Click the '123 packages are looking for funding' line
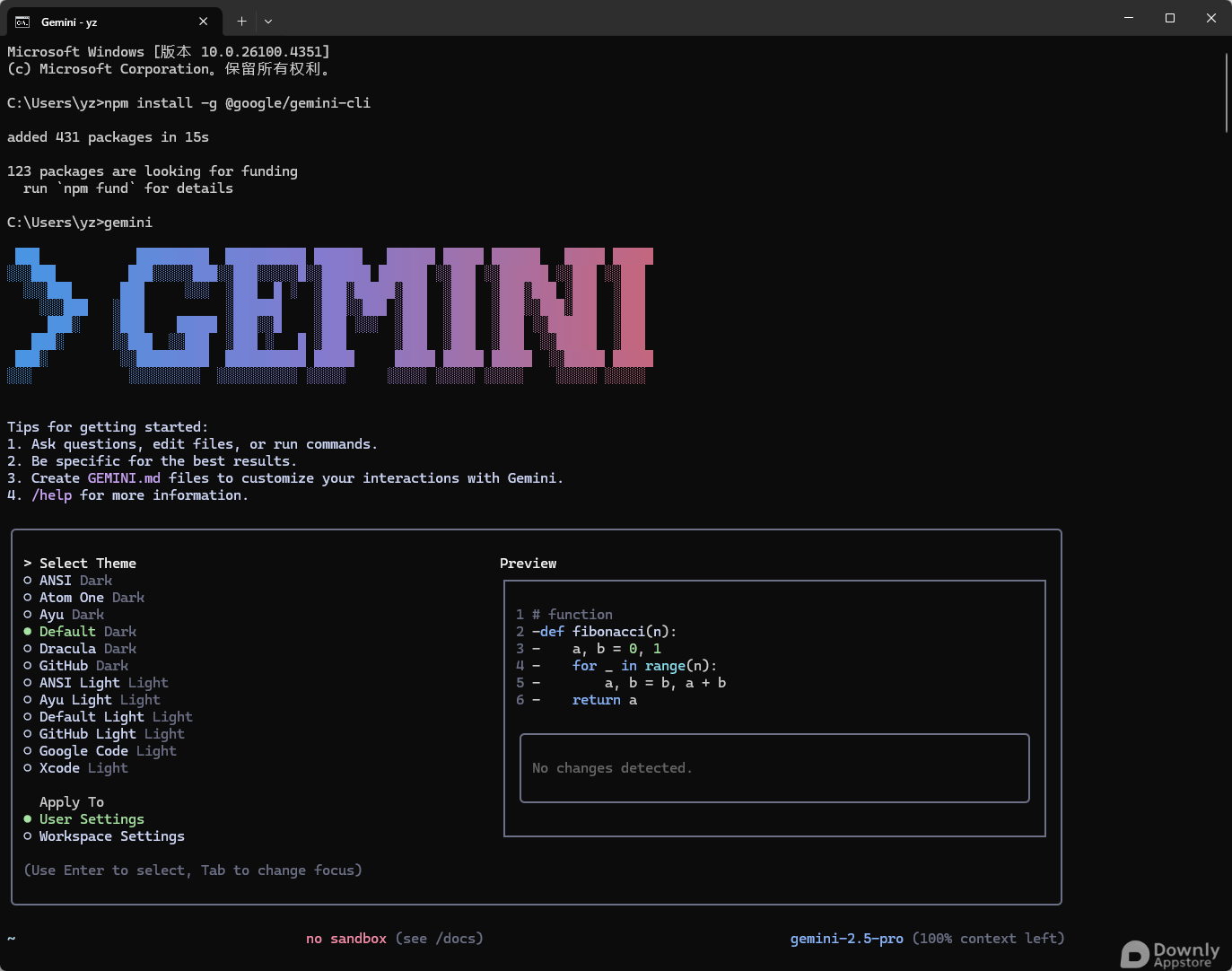The height and width of the screenshot is (971, 1232). click(153, 171)
